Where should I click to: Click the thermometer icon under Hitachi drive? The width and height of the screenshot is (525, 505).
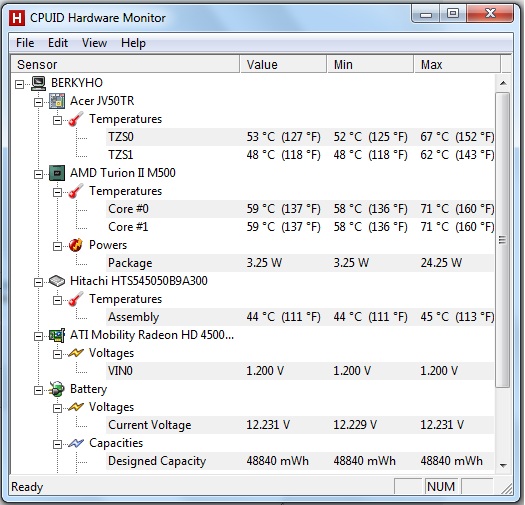[76, 299]
